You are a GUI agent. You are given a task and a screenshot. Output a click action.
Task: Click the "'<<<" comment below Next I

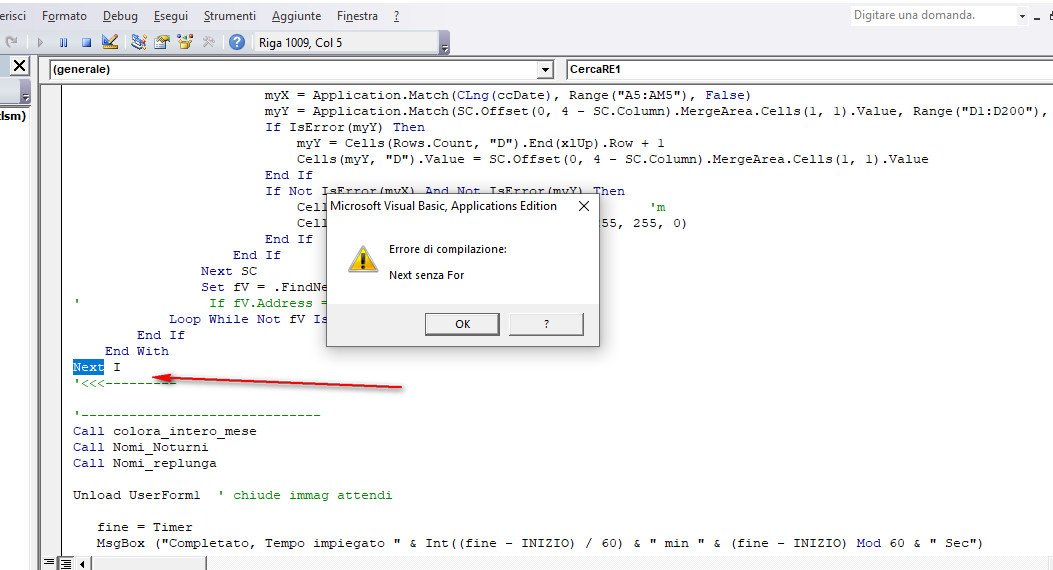(124, 383)
